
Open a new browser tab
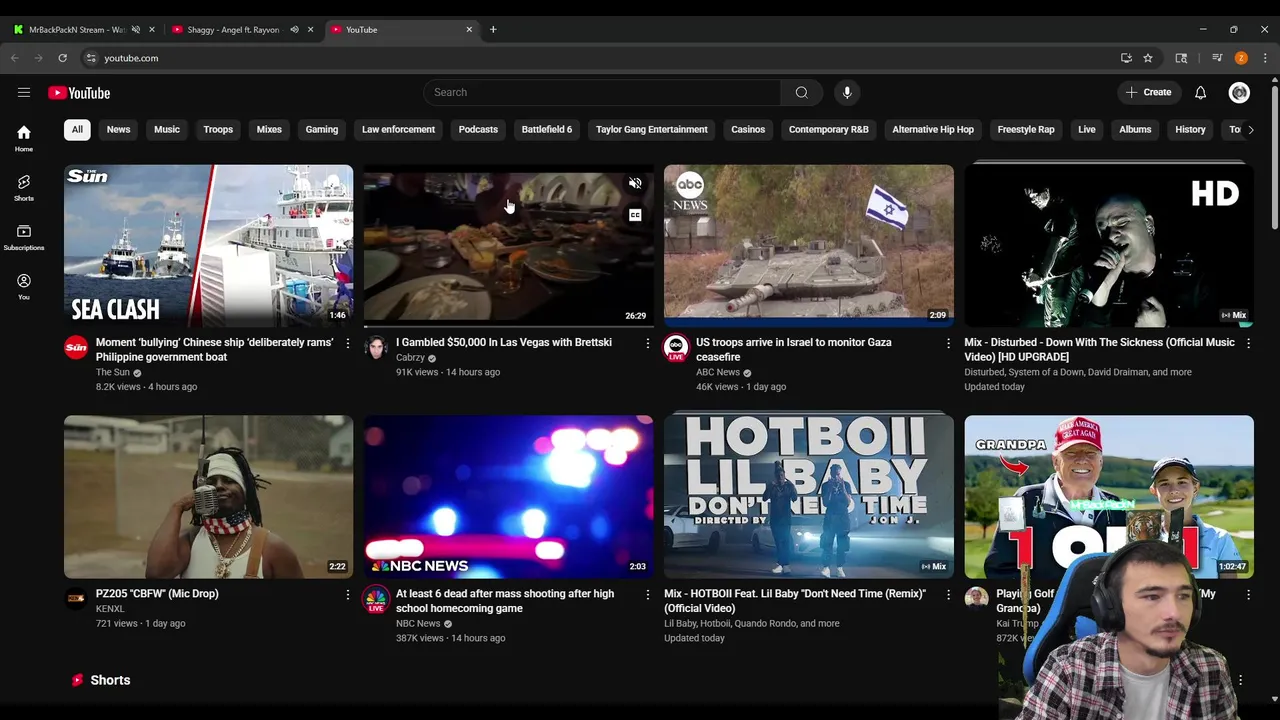pyautogui.click(x=493, y=29)
